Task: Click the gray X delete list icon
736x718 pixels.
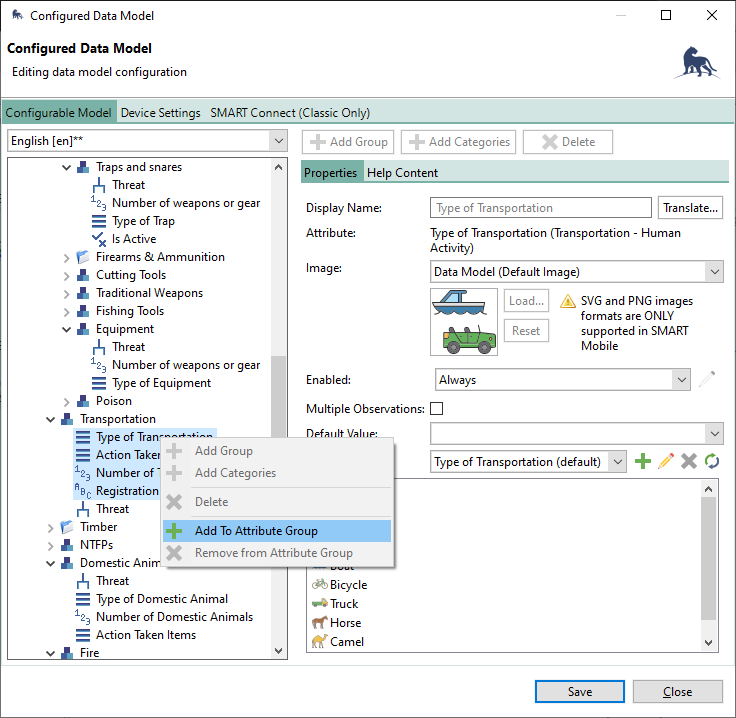Action: (x=689, y=461)
